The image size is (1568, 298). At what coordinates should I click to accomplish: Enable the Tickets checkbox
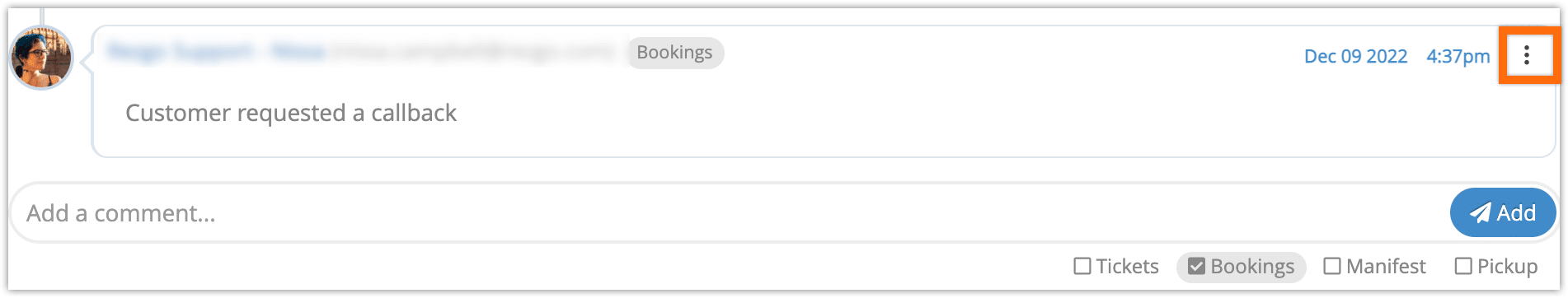coord(1082,266)
